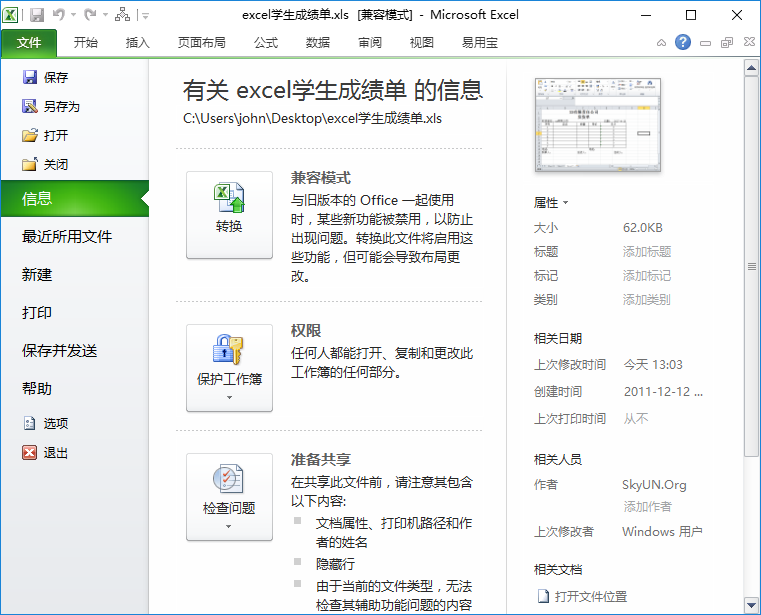
Task: Click 添加类别 field
Action: (646, 299)
